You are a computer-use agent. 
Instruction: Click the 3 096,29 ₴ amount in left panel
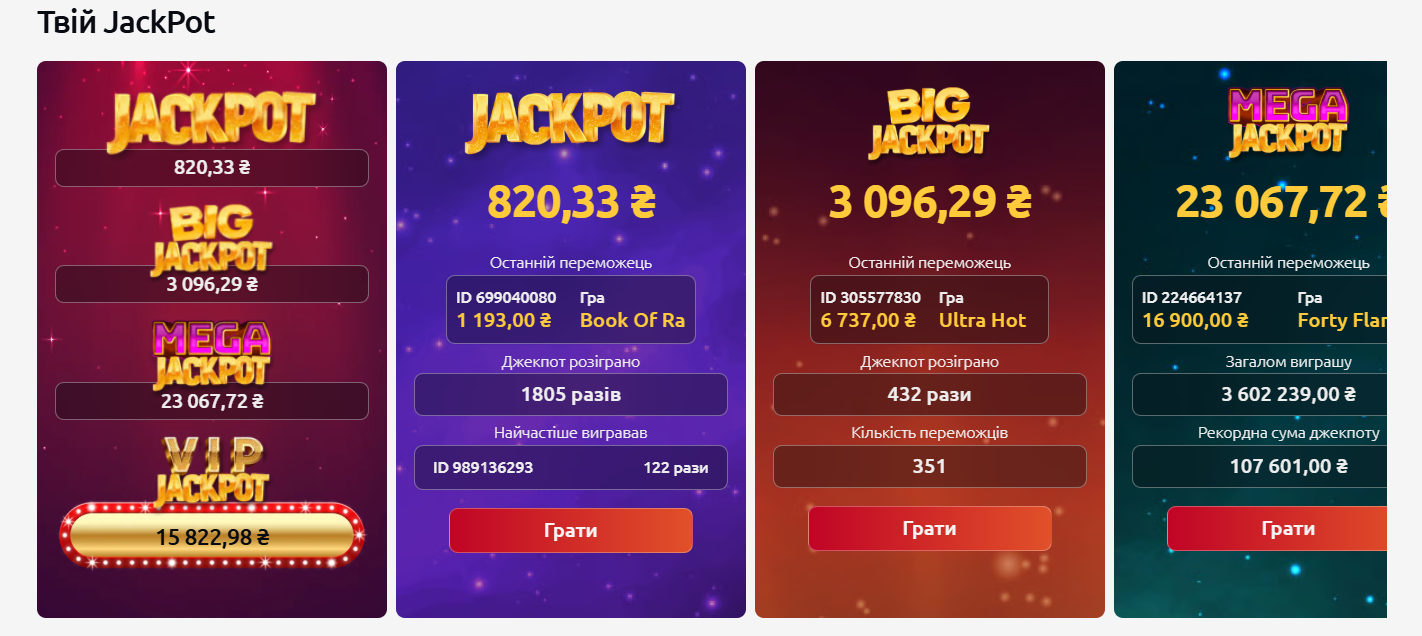(211, 285)
